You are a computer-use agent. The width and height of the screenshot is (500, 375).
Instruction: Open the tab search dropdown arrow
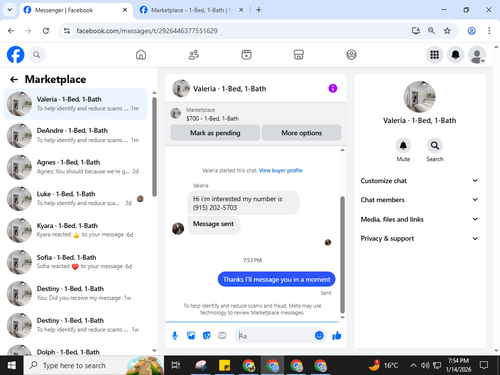[10, 10]
